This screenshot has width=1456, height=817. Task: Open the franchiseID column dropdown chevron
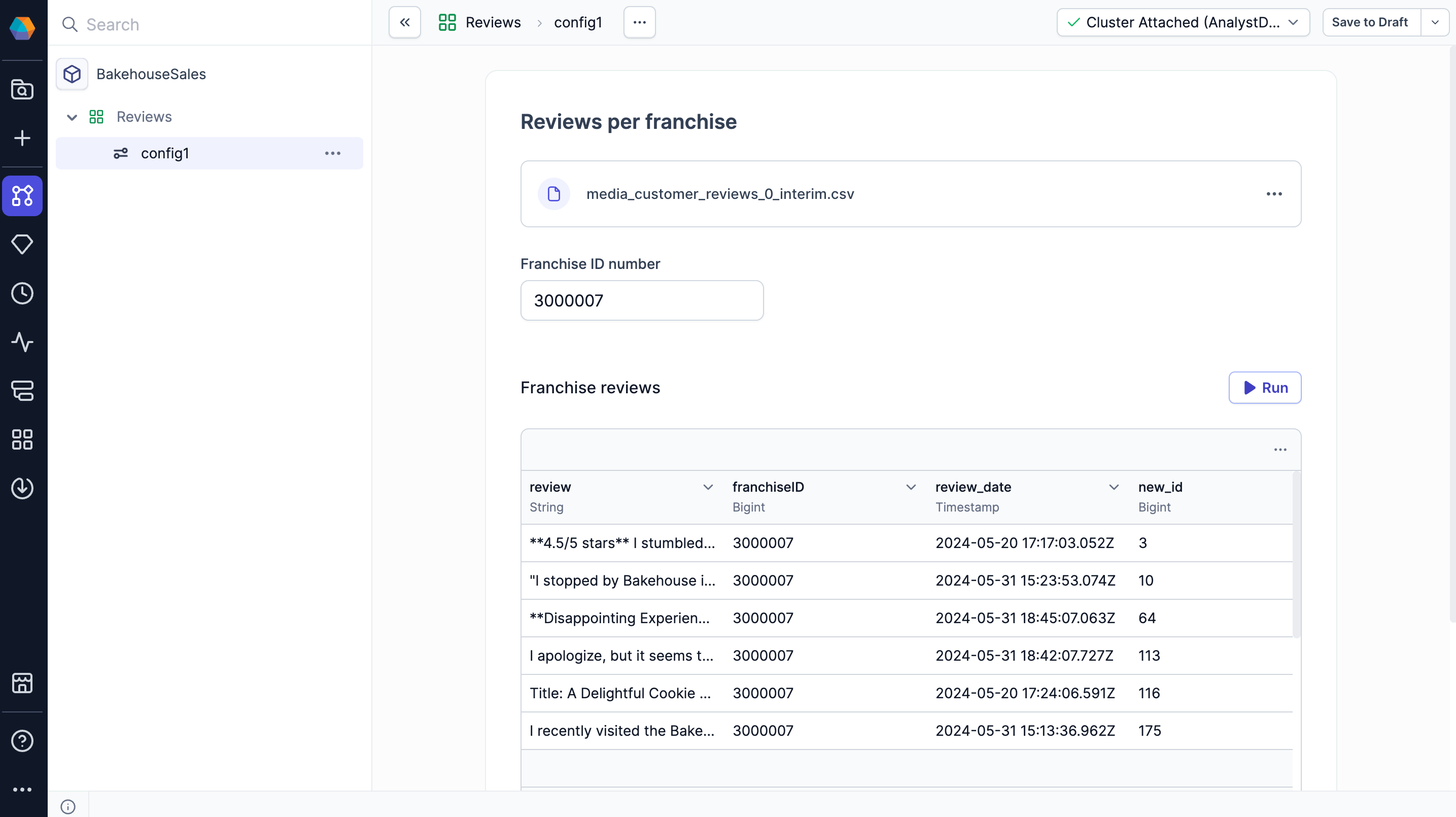(x=911, y=487)
